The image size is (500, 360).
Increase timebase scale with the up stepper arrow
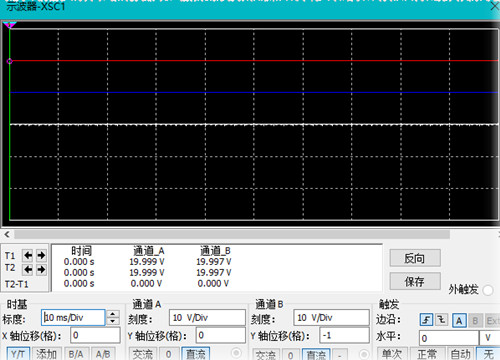pyautogui.click(x=113, y=314)
